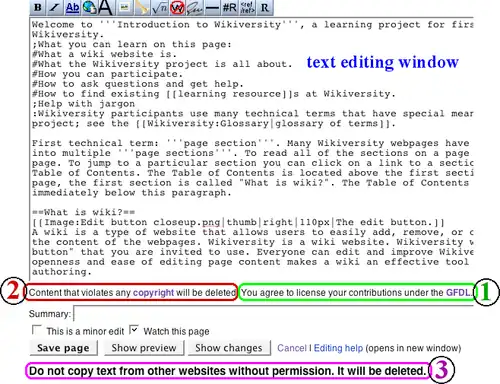The height and width of the screenshot is (384, 500).
Task: Apply bold text formatting
Action: point(38,7)
